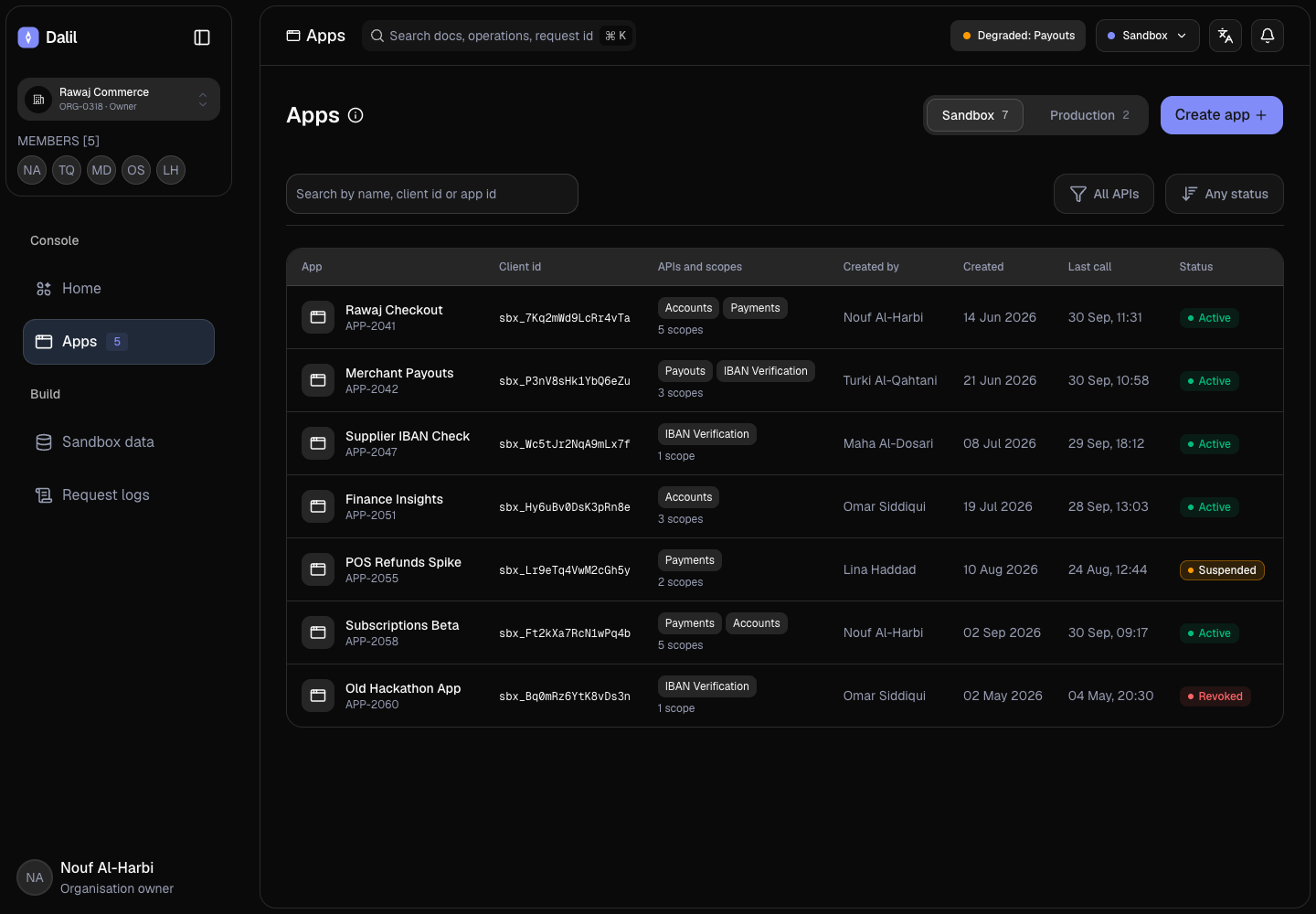Select member avatar OS
The height and width of the screenshot is (914, 1316).
pos(136,170)
